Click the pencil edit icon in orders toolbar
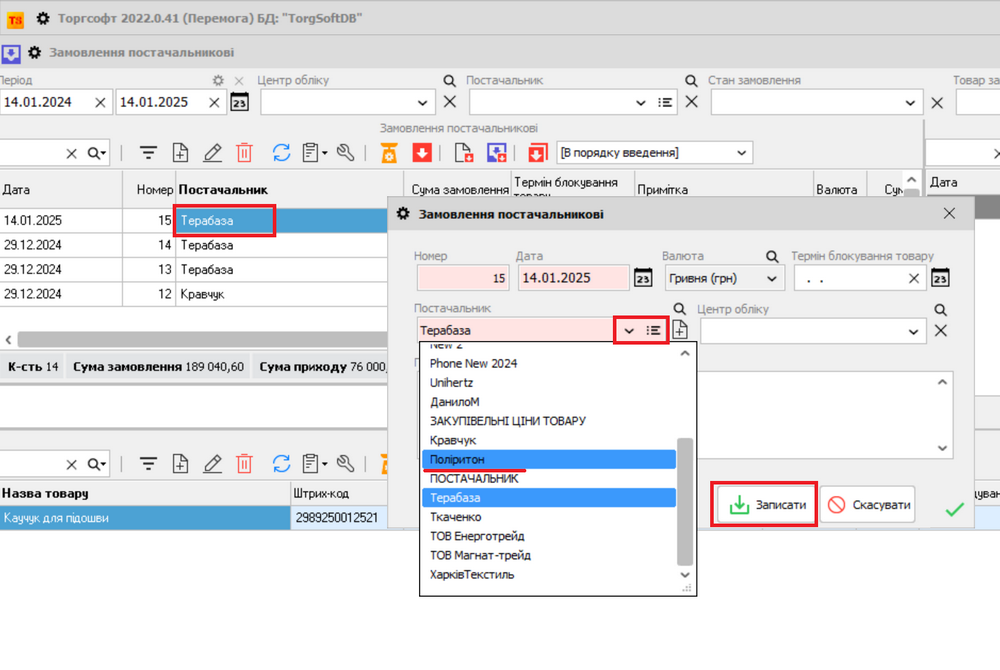The image size is (1000, 670). (212, 153)
